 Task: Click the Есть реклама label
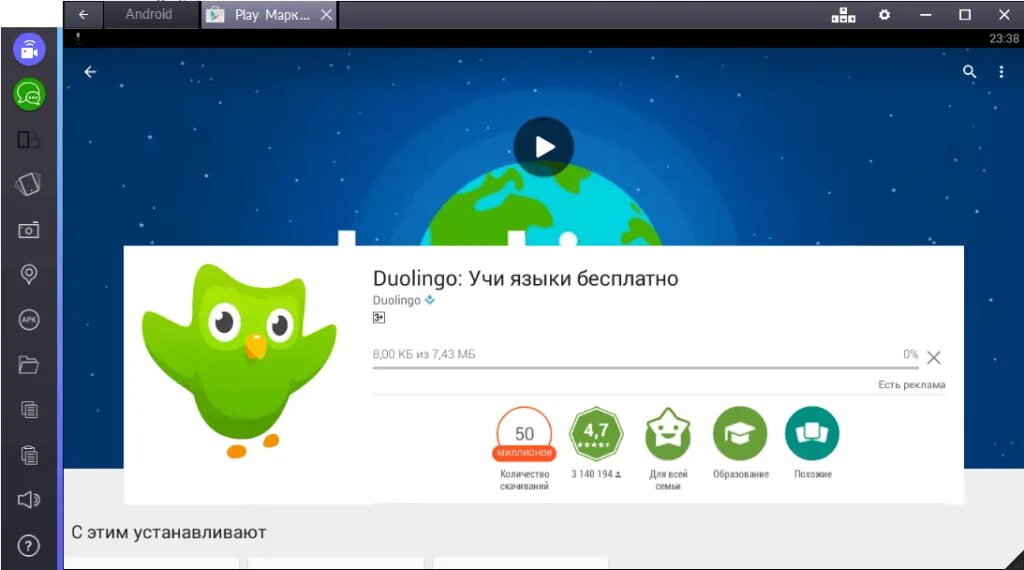(x=912, y=385)
